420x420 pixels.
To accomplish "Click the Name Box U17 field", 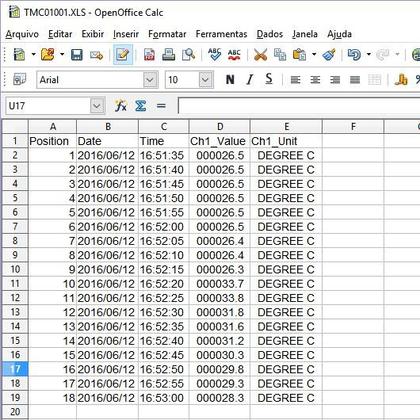I will [x=48, y=106].
